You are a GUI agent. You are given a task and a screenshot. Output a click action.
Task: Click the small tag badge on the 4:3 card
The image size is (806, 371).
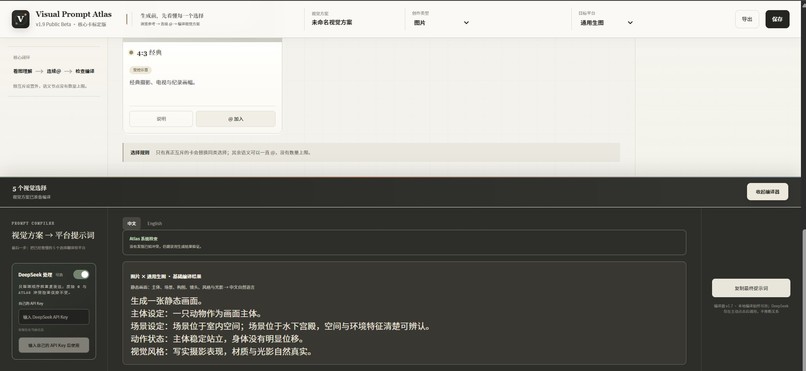tap(140, 69)
